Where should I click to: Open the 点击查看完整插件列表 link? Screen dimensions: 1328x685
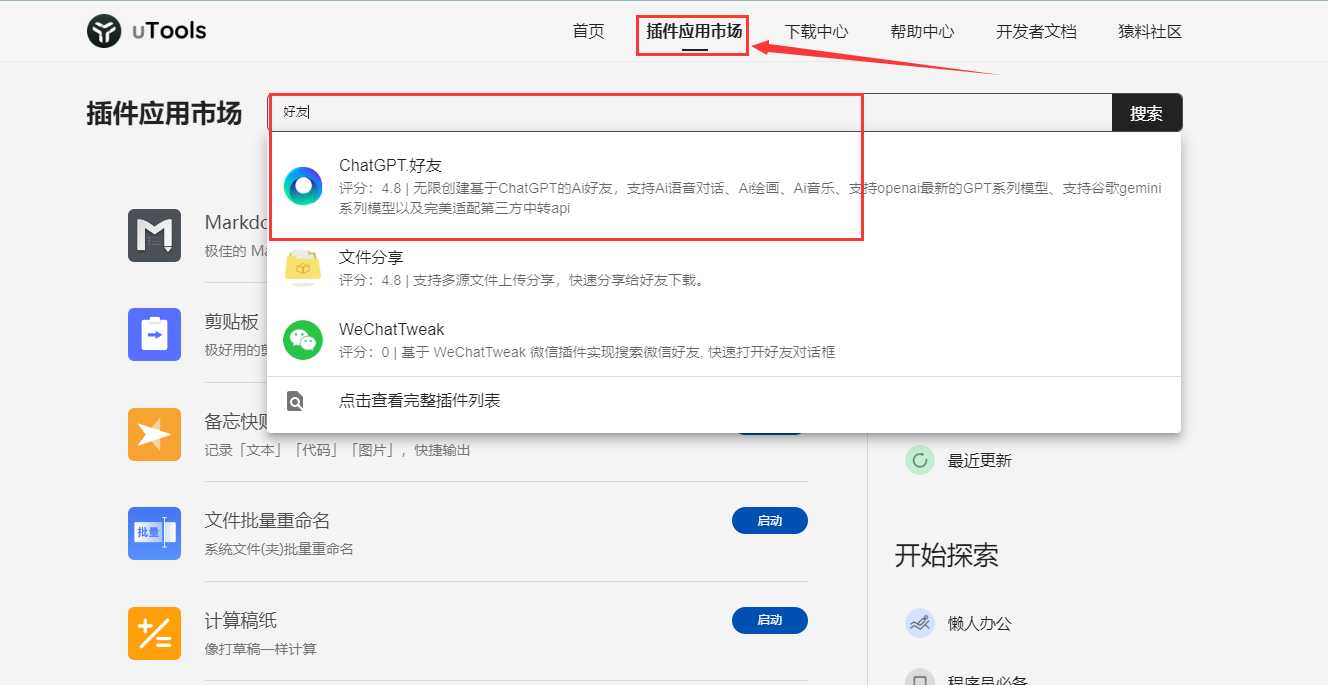click(x=419, y=401)
